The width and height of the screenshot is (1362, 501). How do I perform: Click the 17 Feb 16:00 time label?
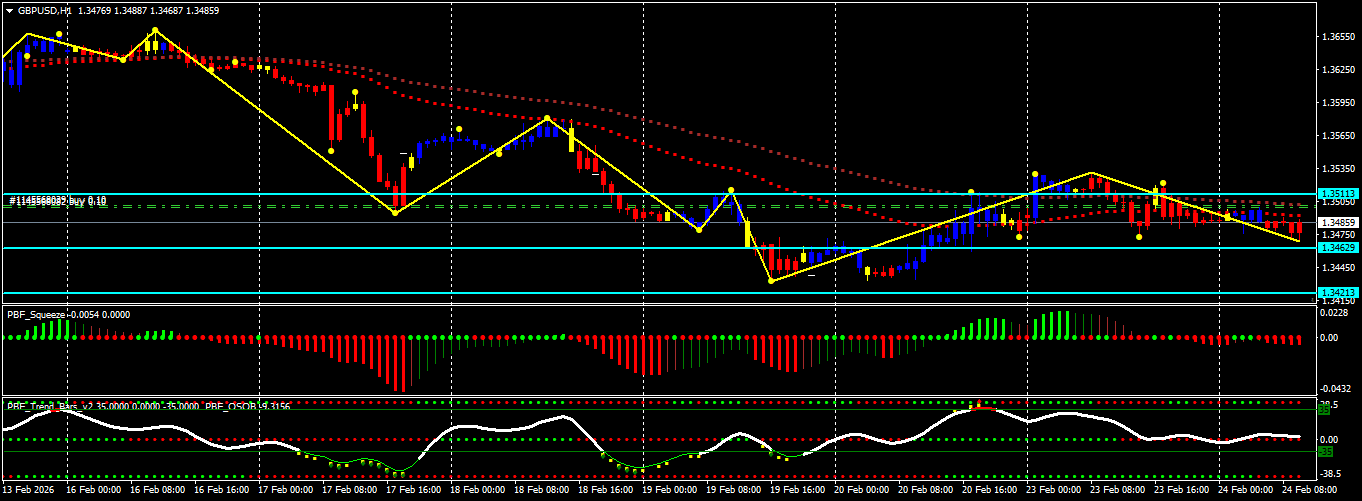[x=412, y=491]
